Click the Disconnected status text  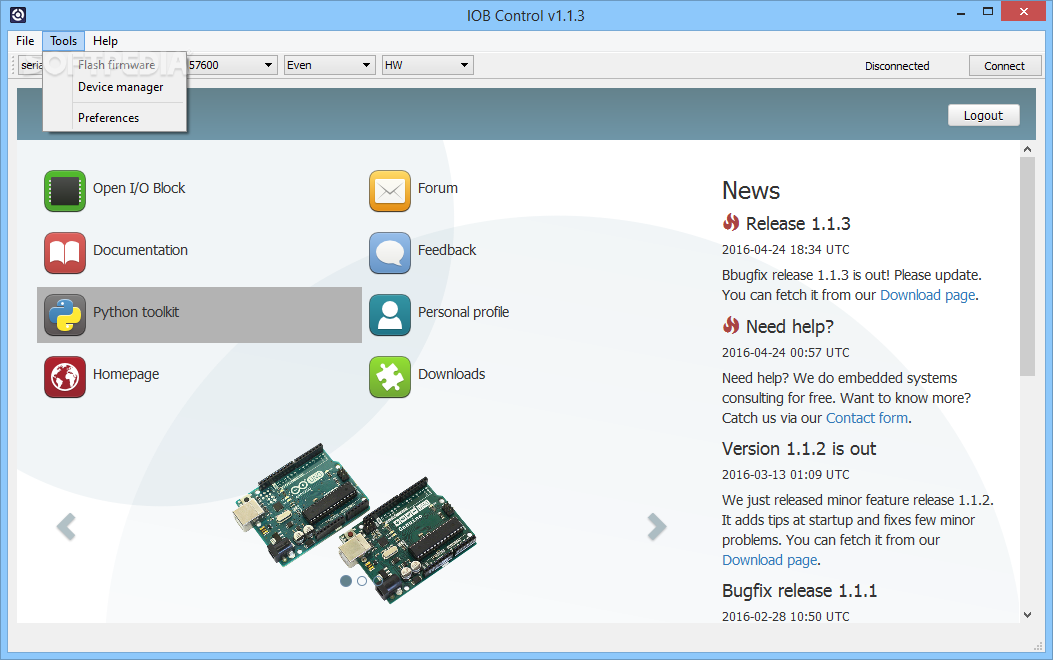point(897,66)
